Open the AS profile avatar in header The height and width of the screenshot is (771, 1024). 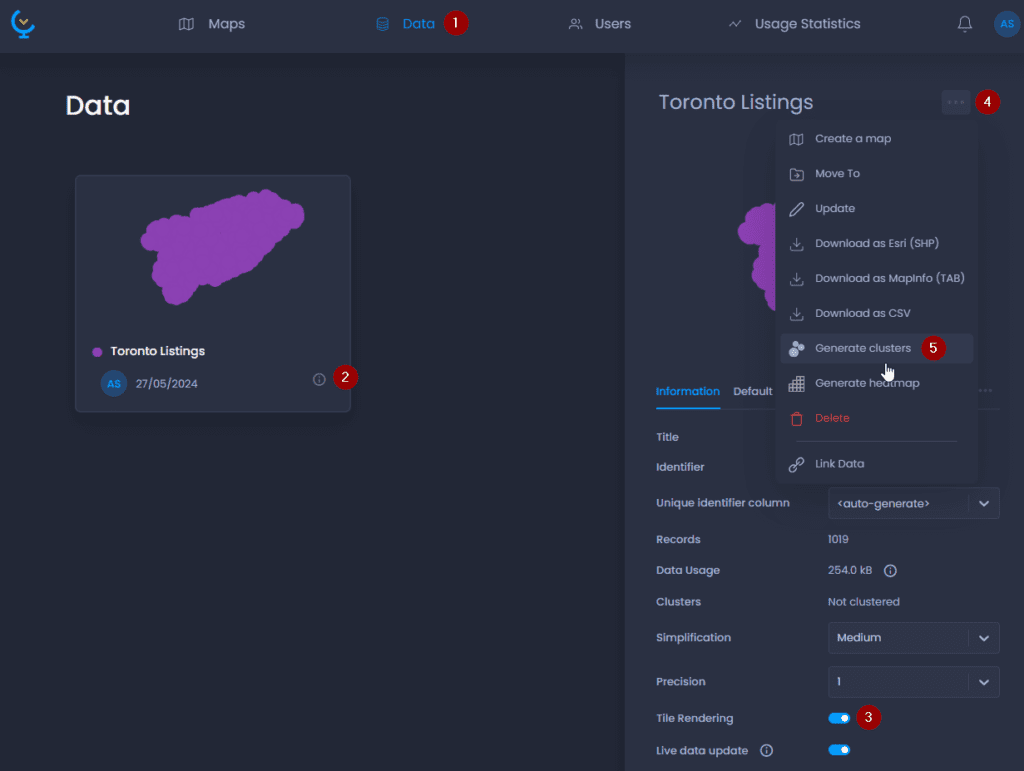tap(1006, 24)
